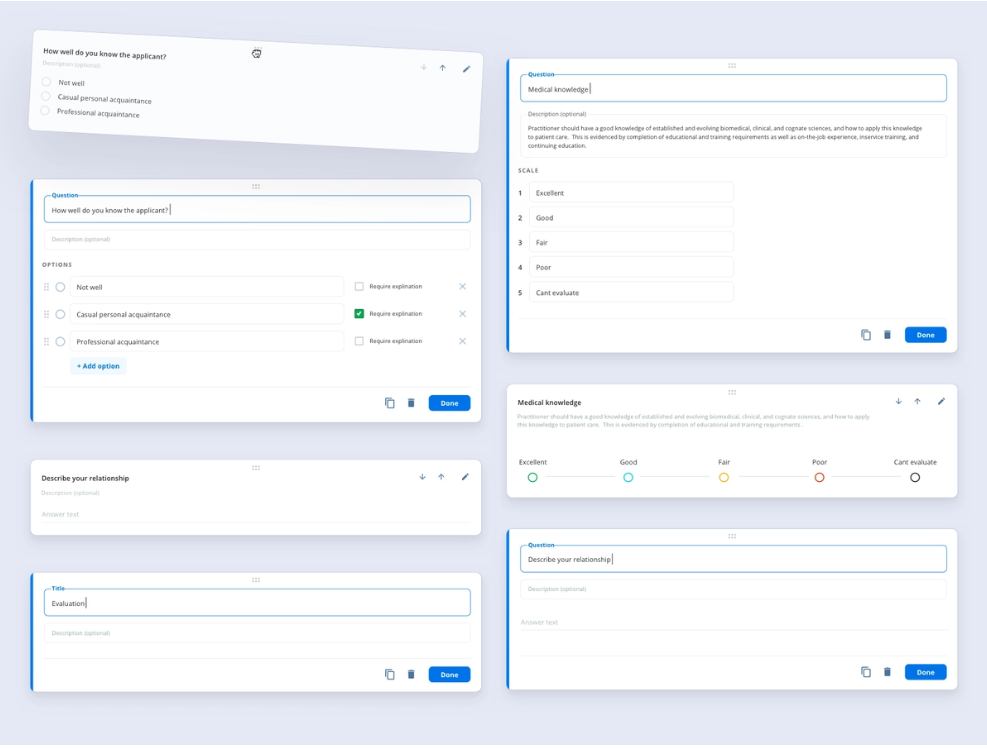Delete the Medical knowledge editor card
Image resolution: width=987 pixels, height=749 pixels.
tap(888, 335)
